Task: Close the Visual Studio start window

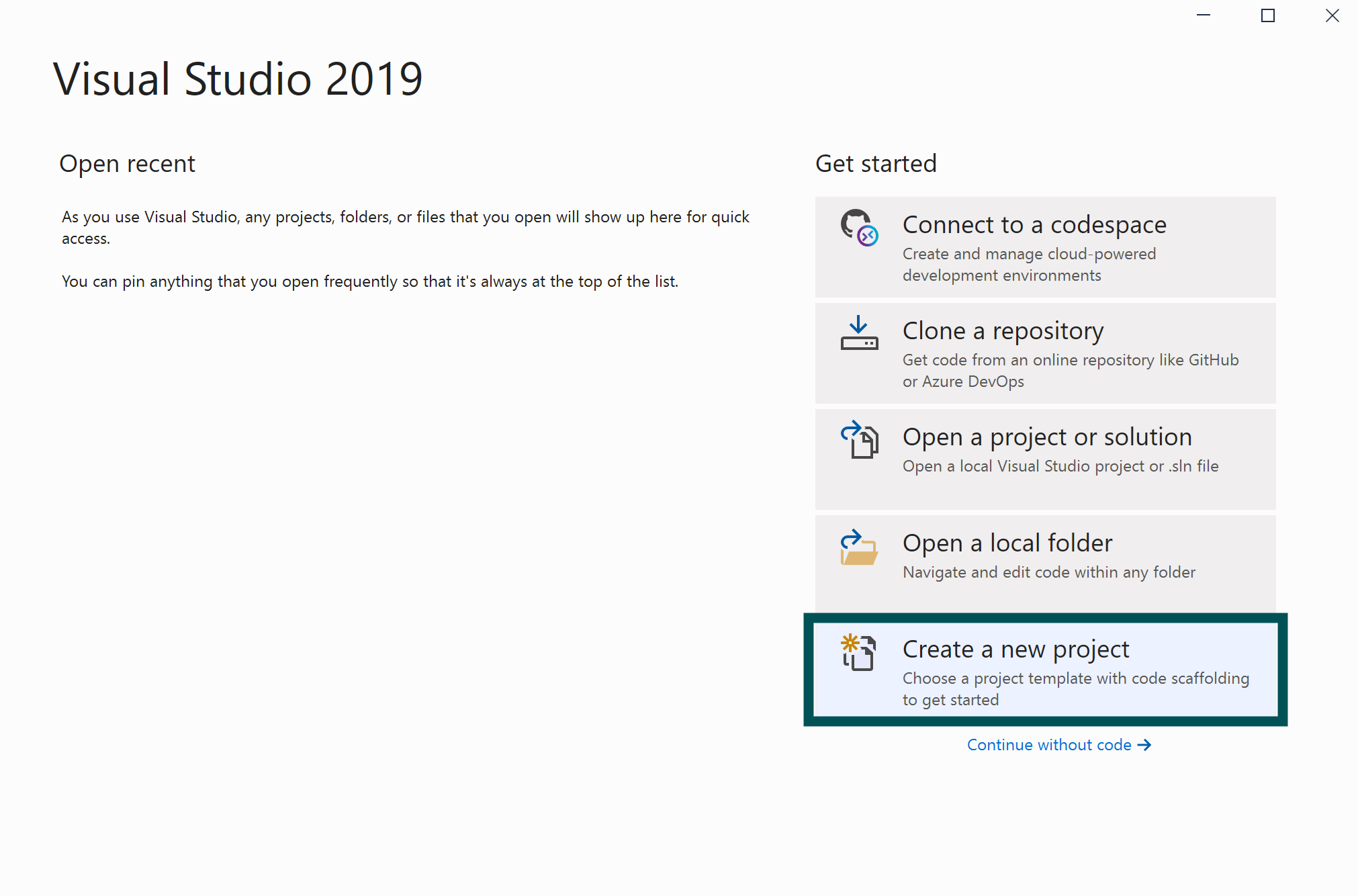Action: click(1332, 15)
